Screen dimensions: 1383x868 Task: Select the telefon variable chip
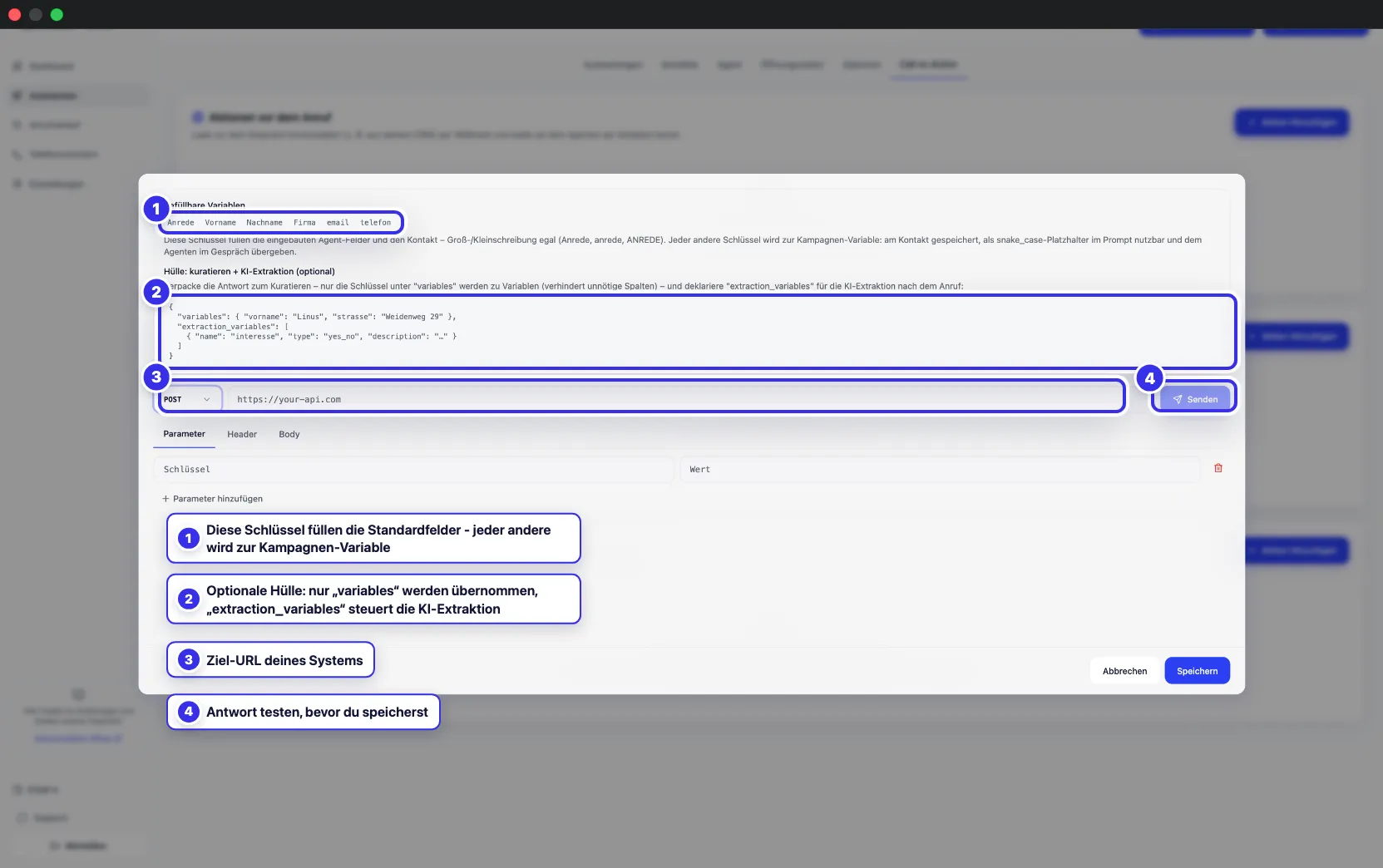pos(375,223)
